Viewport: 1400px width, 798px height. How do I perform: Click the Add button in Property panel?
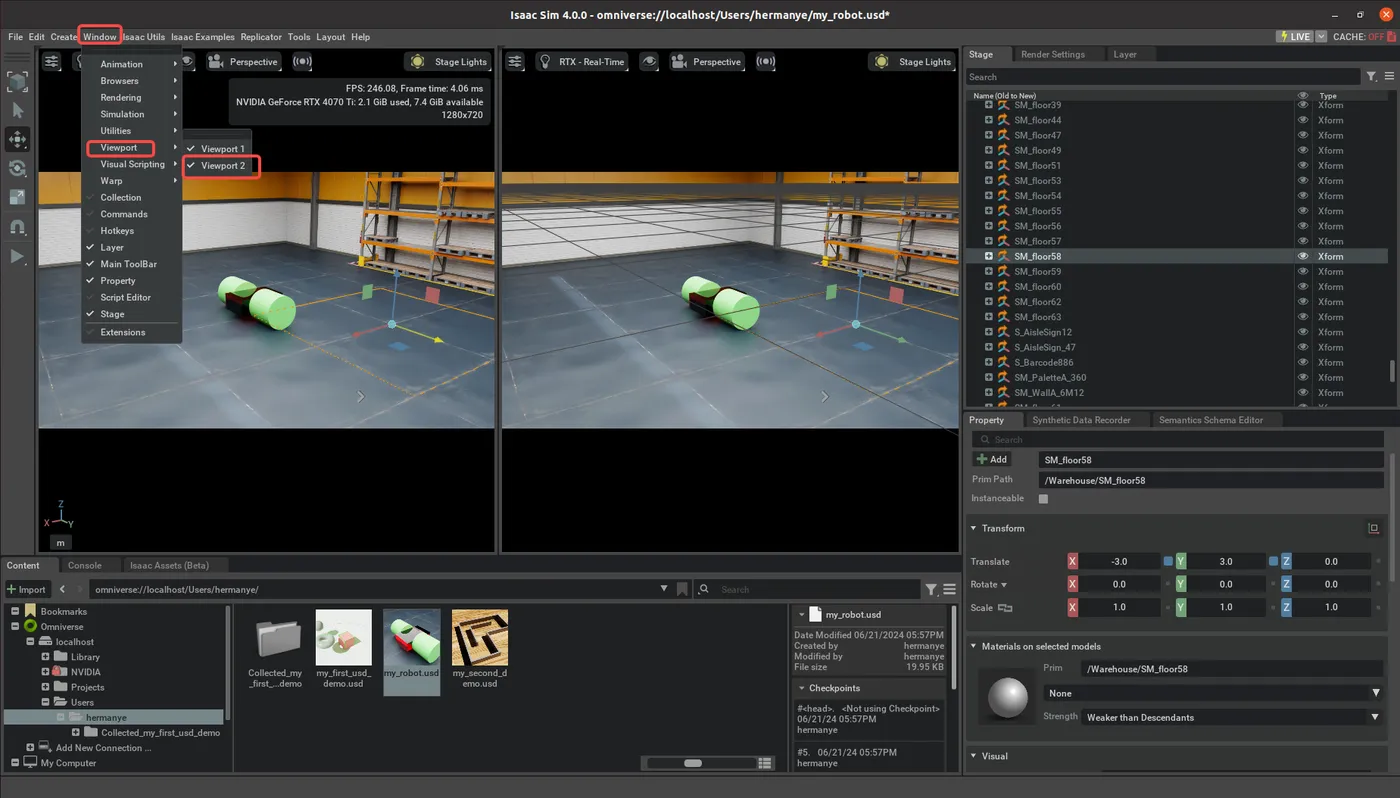click(992, 459)
